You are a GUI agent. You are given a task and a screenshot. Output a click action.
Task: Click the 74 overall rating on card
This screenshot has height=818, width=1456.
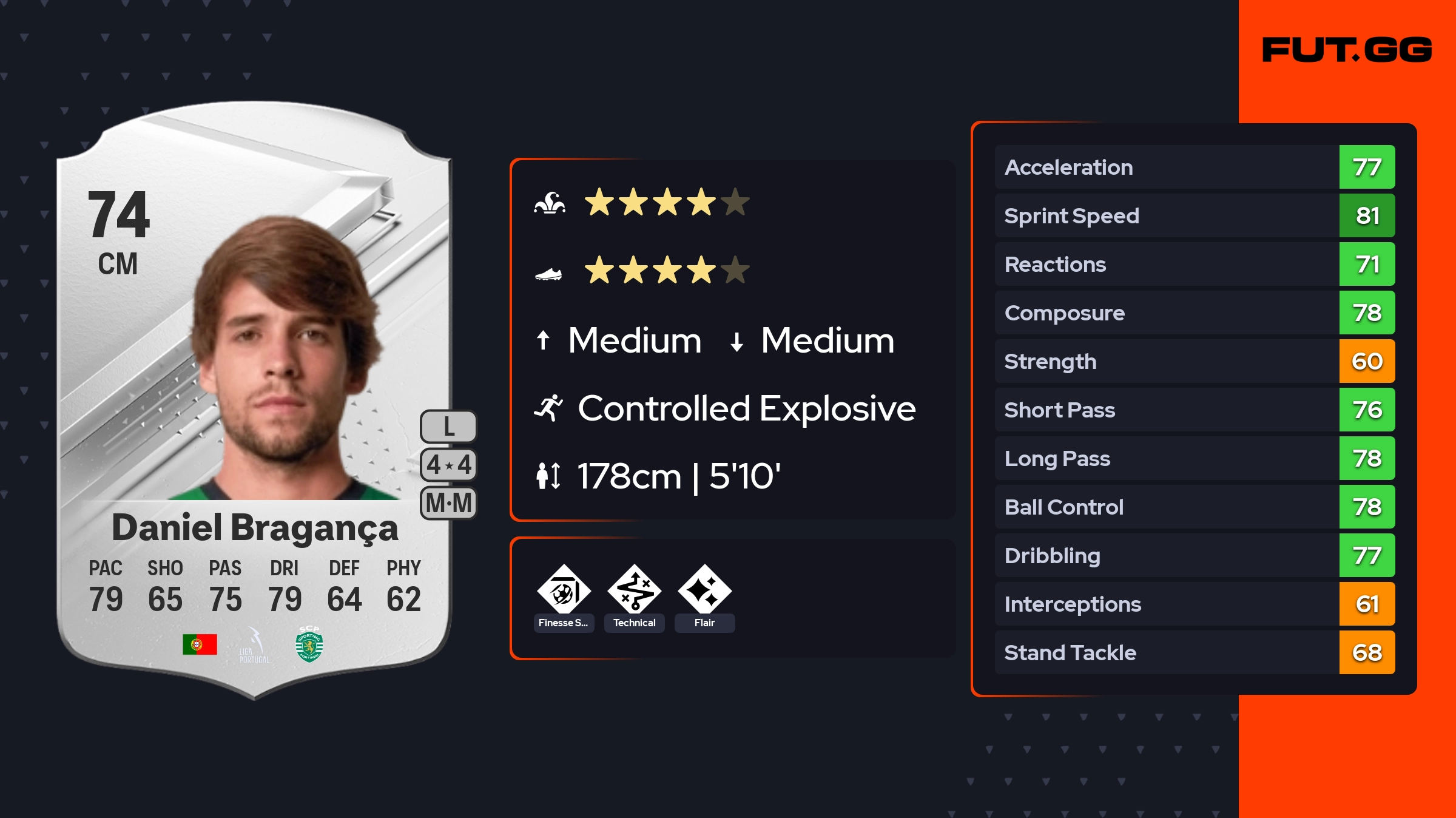118,215
